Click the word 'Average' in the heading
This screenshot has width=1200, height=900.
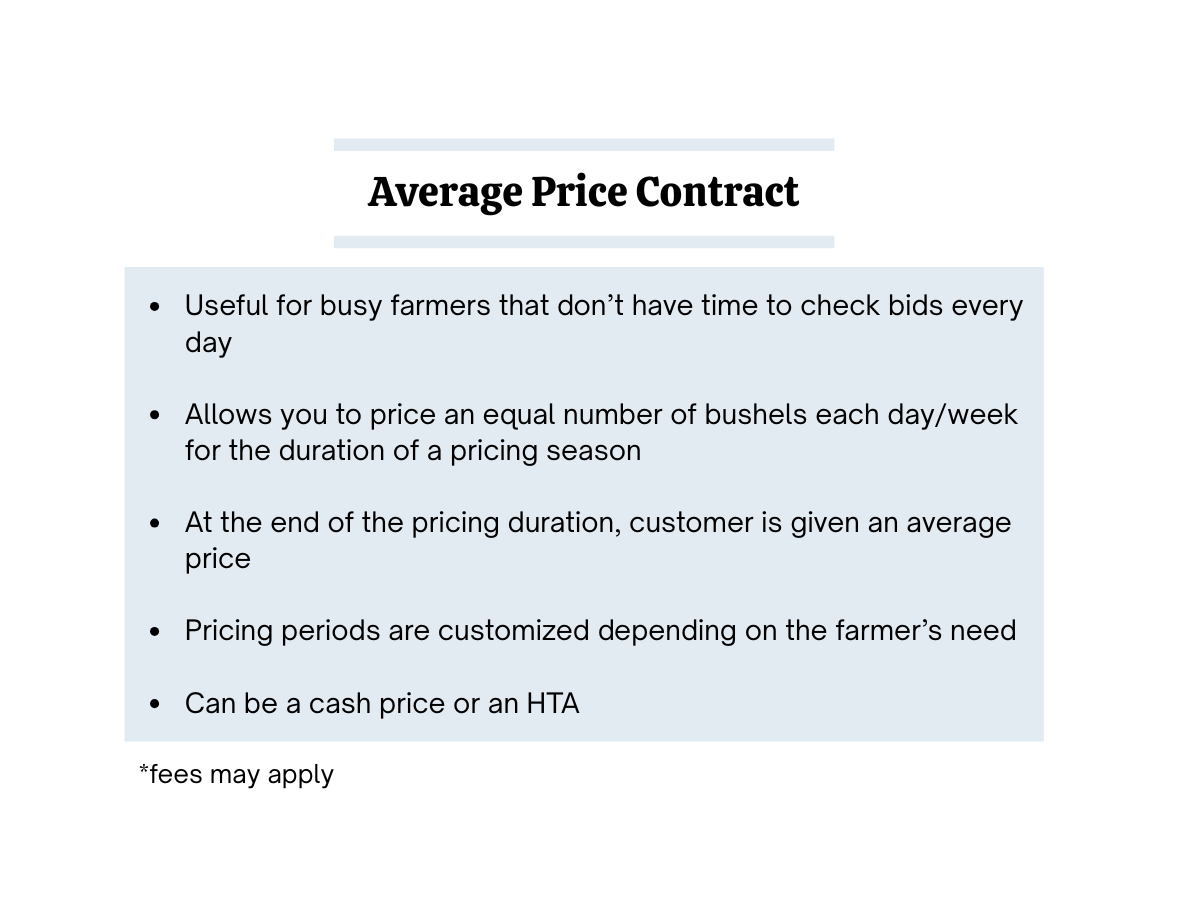(x=445, y=194)
